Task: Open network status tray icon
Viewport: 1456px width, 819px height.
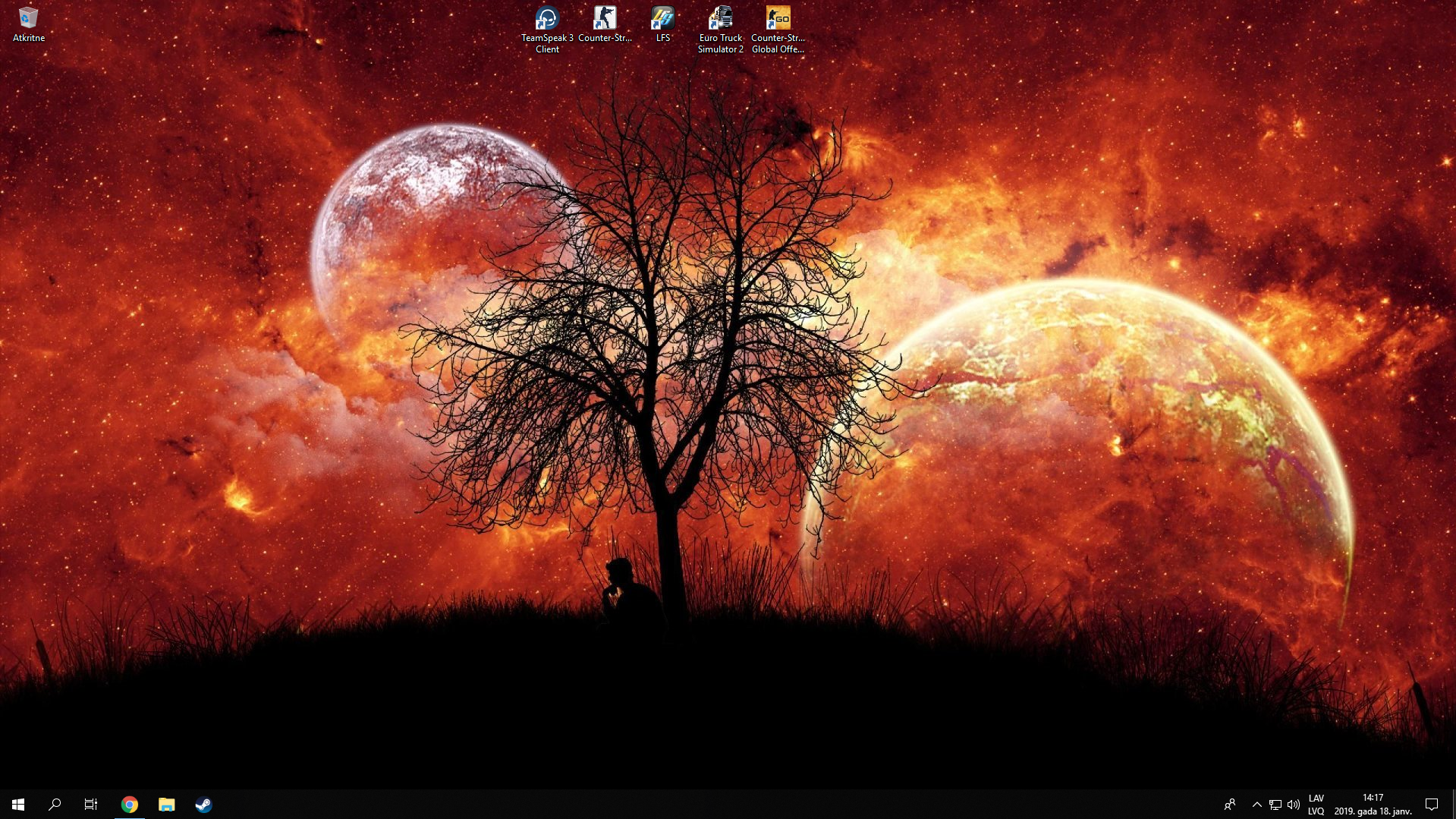Action: click(1275, 805)
